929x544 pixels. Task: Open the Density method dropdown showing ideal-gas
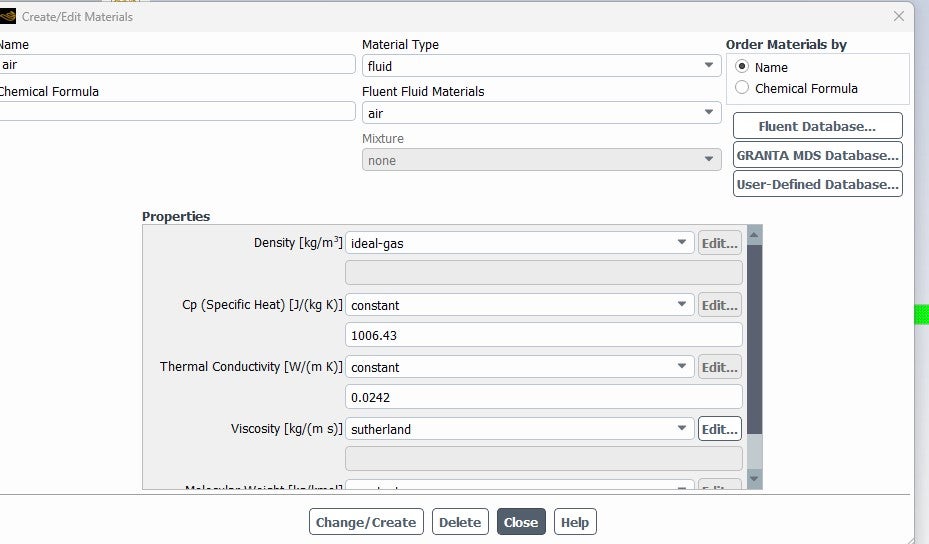click(x=520, y=243)
